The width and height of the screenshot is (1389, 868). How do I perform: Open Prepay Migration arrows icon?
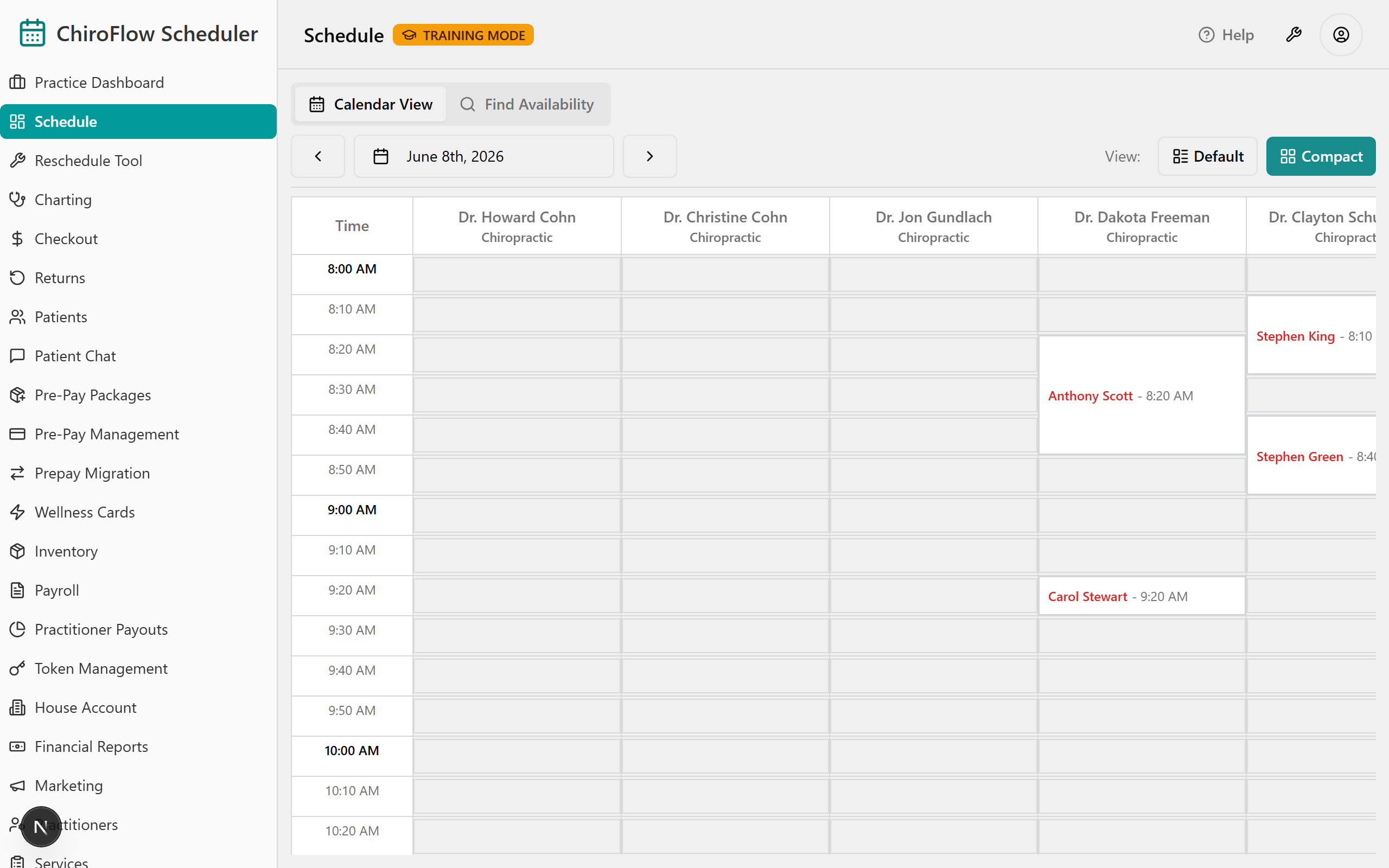coord(17,473)
